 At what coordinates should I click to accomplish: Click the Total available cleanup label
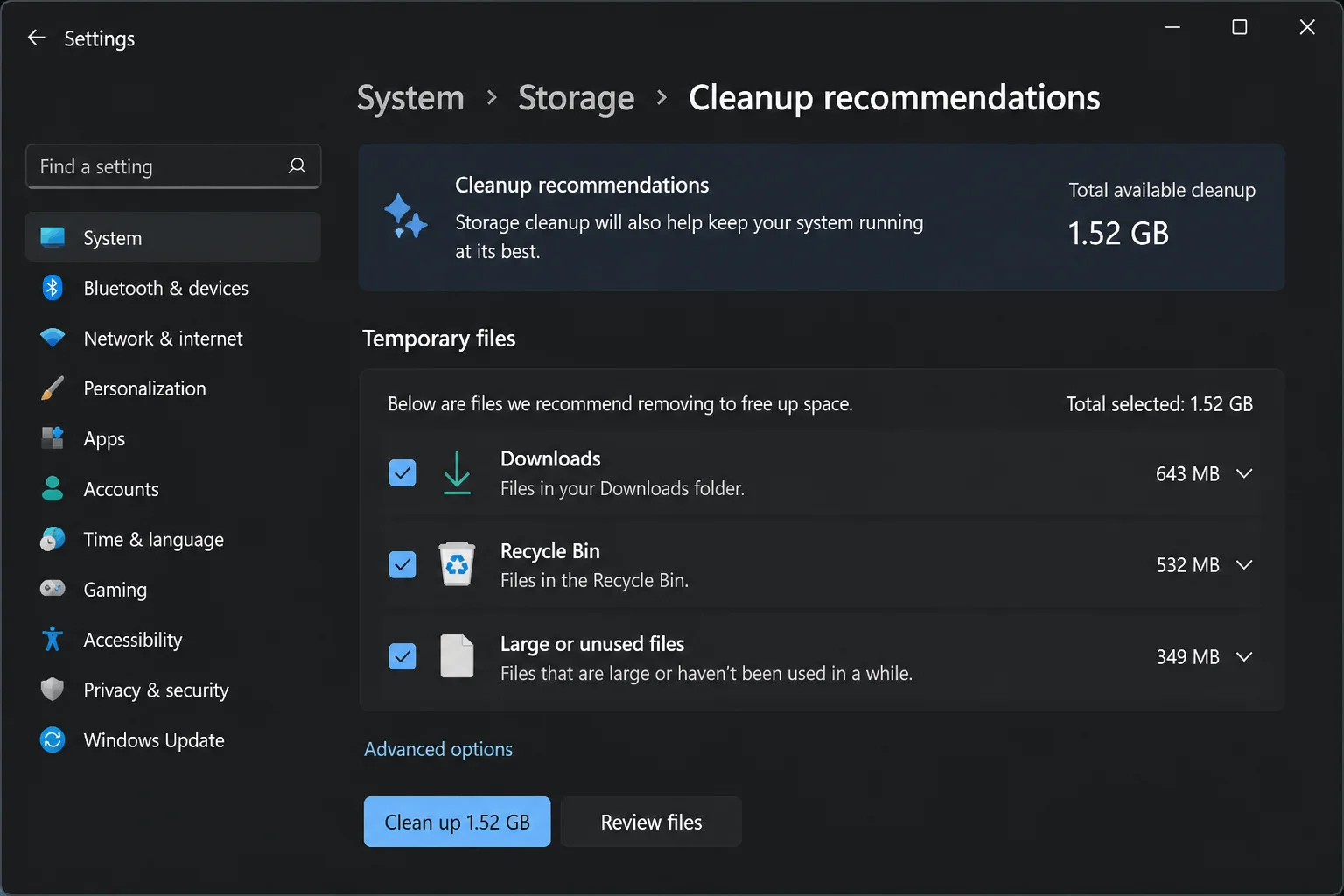pos(1162,190)
